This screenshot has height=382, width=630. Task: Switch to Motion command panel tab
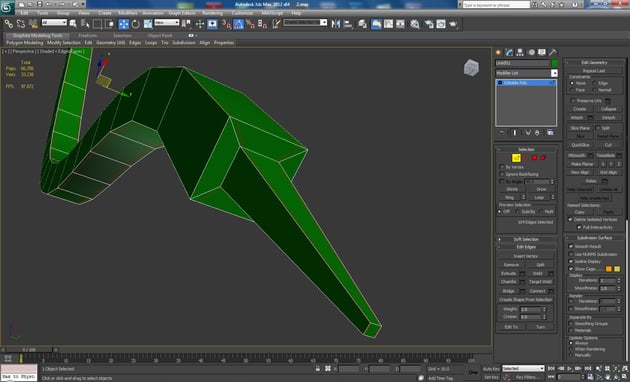[531, 52]
